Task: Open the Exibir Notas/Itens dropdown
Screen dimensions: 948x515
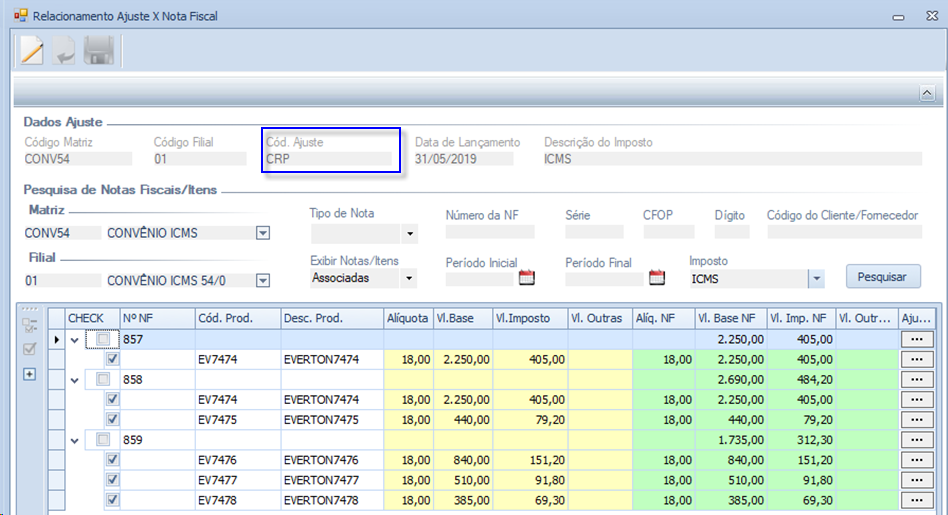Action: (409, 279)
